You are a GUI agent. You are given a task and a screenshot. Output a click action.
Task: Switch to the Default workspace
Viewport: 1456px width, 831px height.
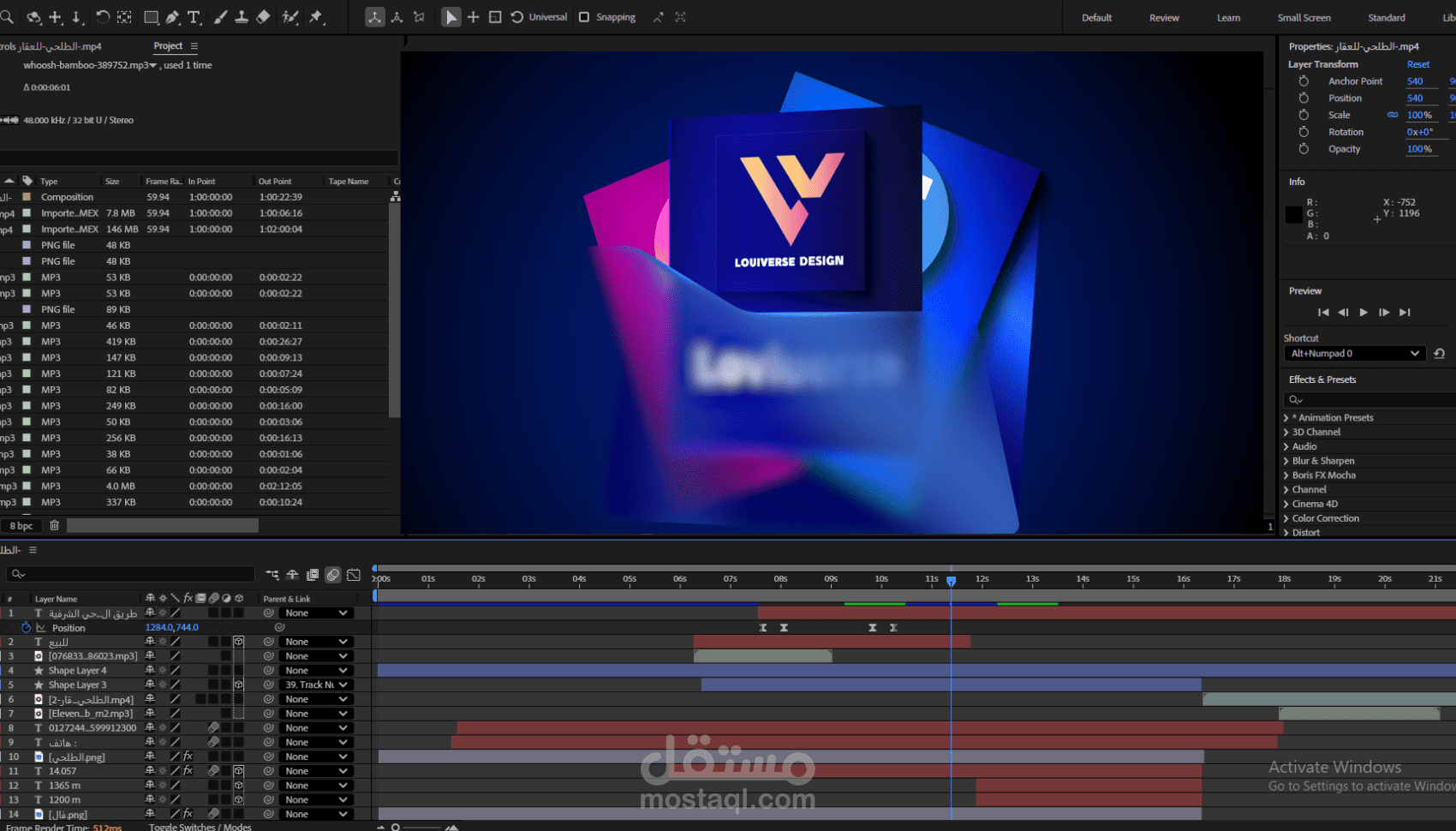(1096, 18)
